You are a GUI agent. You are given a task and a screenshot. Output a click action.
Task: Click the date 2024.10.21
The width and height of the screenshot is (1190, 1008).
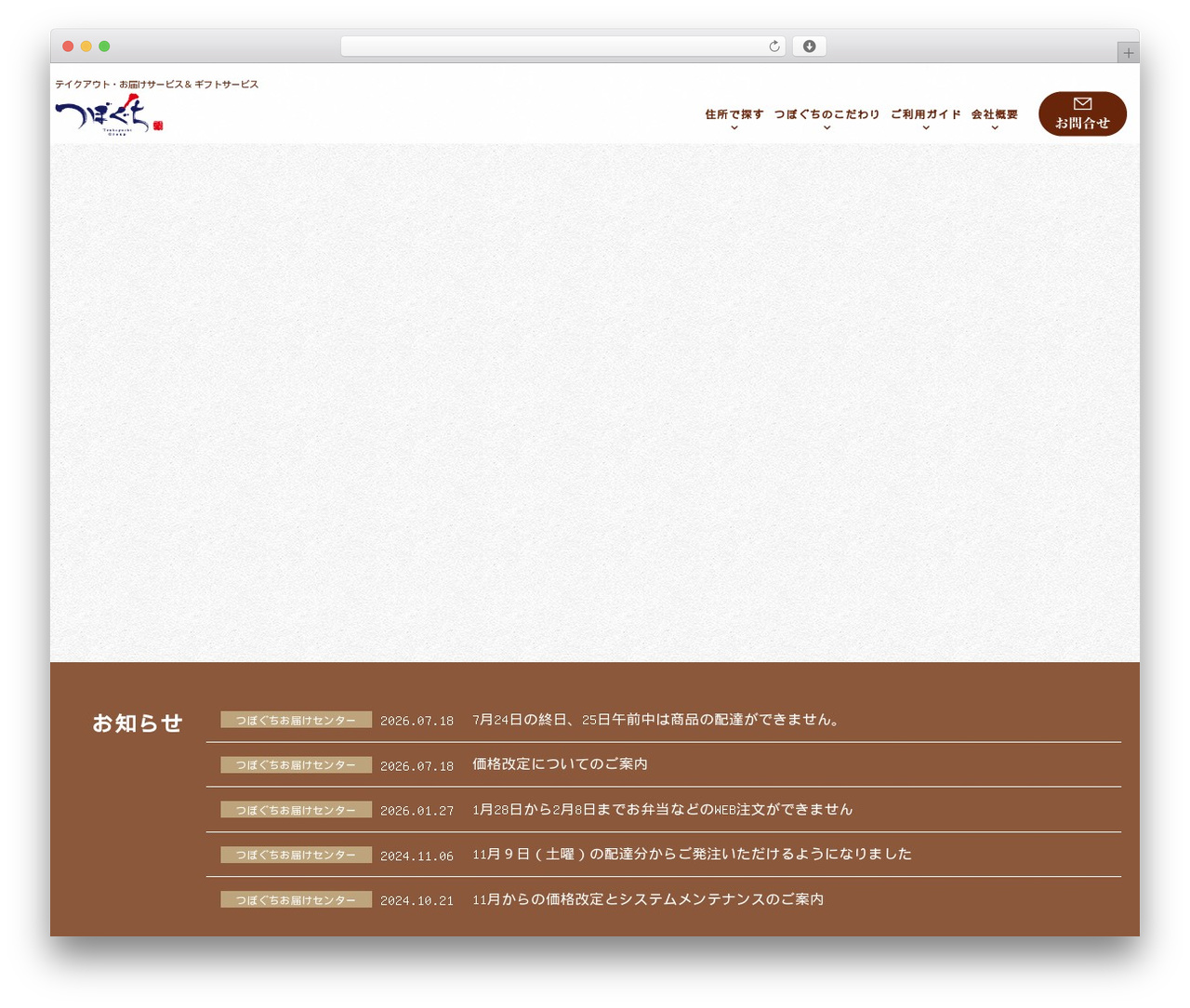point(416,901)
